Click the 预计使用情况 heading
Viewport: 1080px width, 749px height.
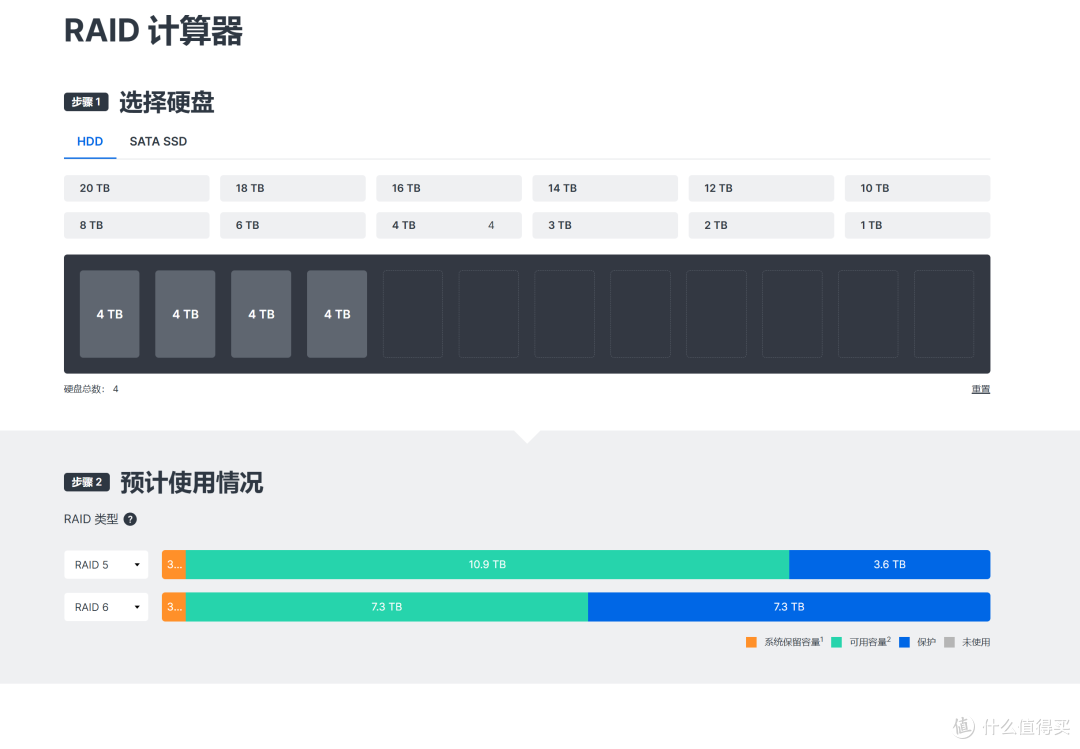(191, 482)
